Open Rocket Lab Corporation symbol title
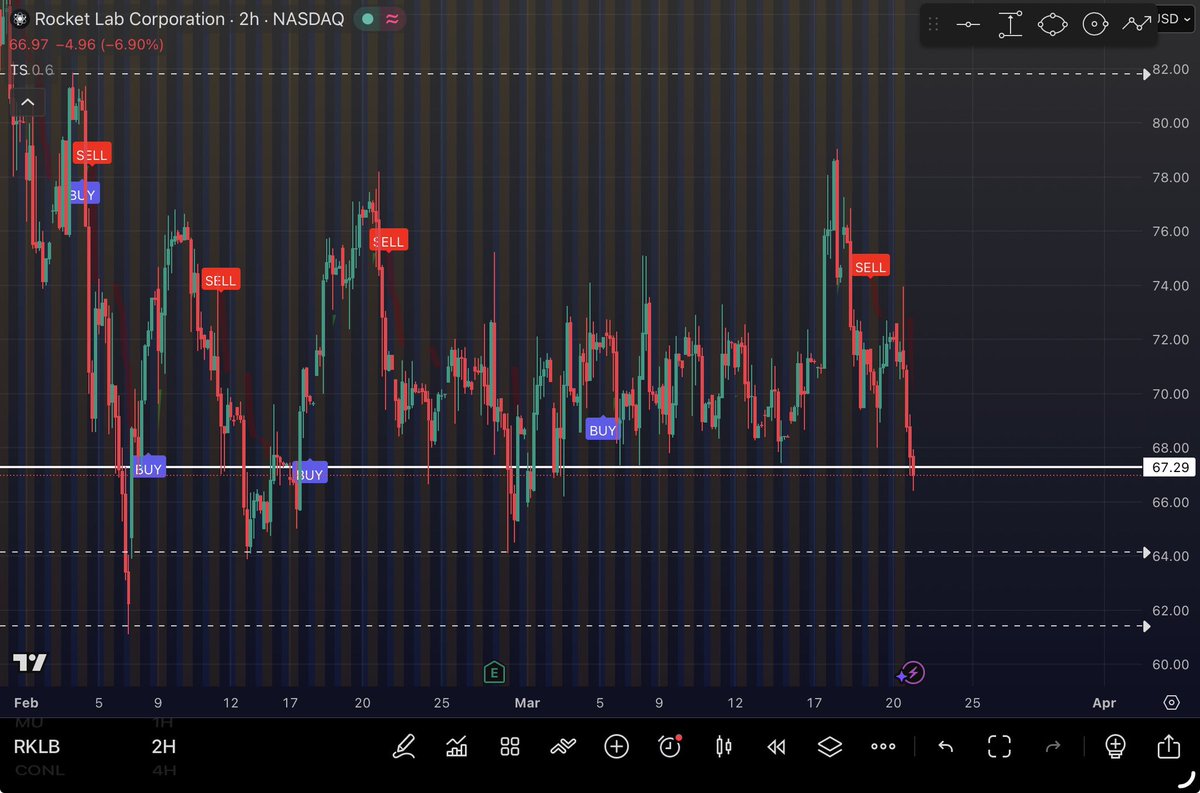Image resolution: width=1200 pixels, height=793 pixels. coord(130,19)
